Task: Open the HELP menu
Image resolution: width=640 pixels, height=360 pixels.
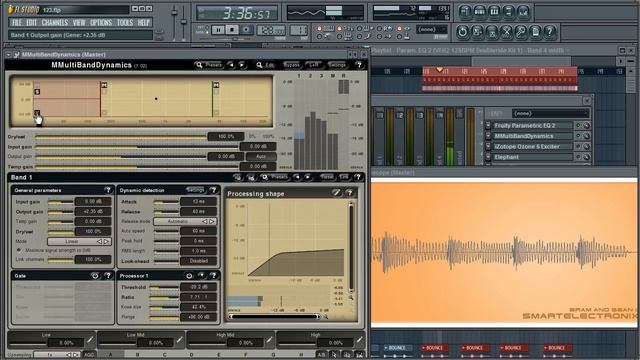Action: click(143, 22)
